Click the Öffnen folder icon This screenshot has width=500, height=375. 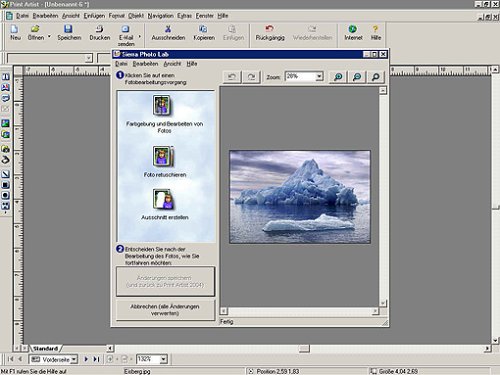pyautogui.click(x=35, y=29)
